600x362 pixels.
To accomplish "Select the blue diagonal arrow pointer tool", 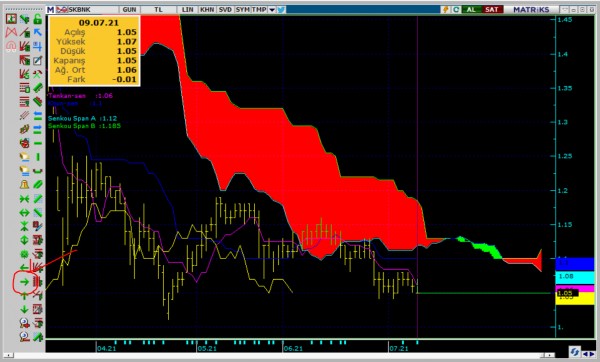I will pyautogui.click(x=37, y=32).
